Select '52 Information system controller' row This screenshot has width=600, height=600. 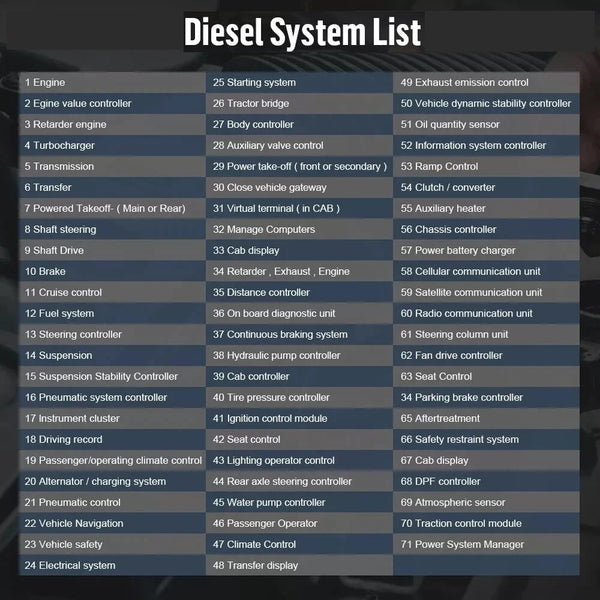click(486, 145)
